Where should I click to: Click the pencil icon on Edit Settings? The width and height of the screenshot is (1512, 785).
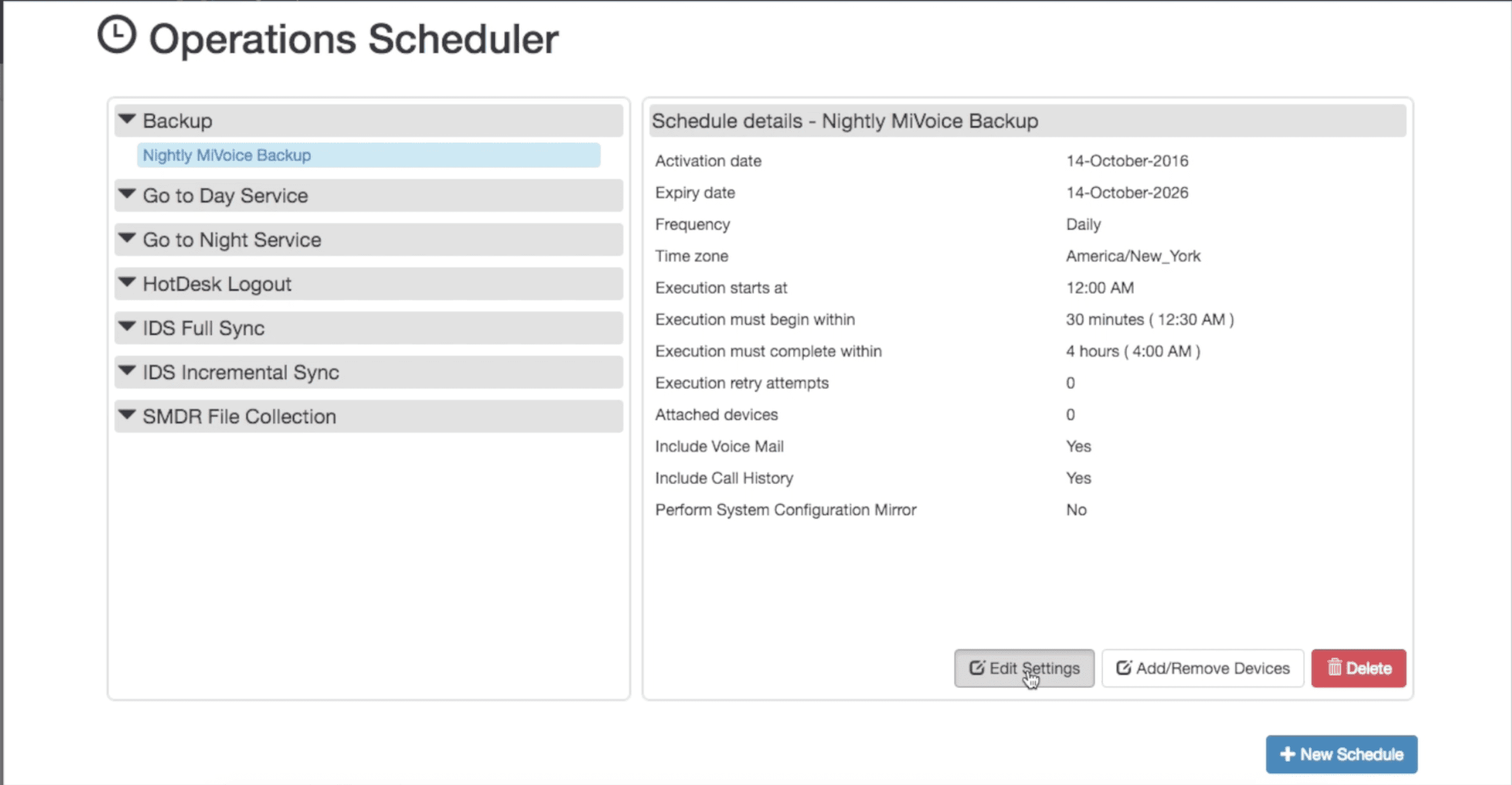click(x=976, y=668)
